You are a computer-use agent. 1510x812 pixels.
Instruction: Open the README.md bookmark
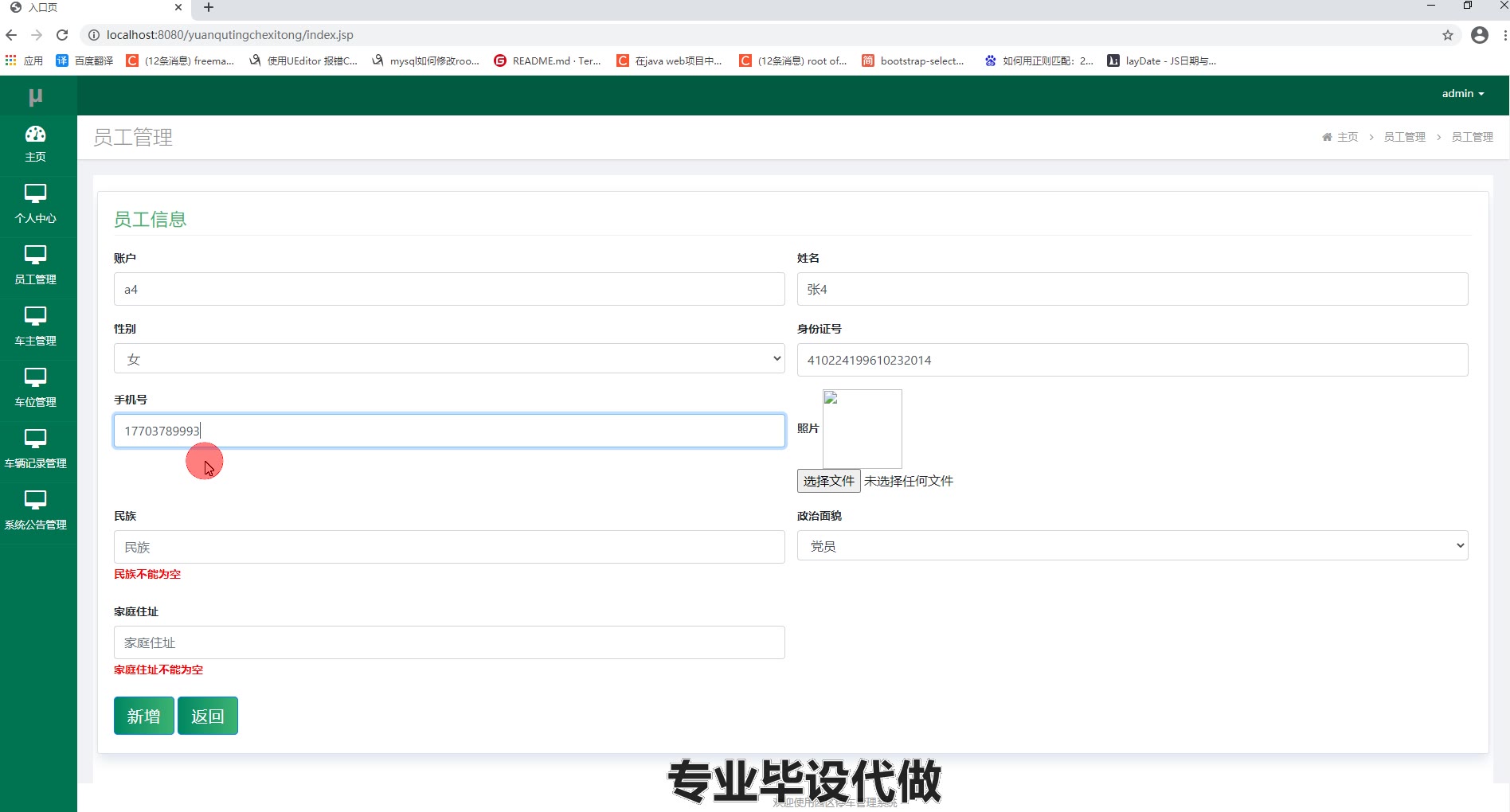pos(548,61)
